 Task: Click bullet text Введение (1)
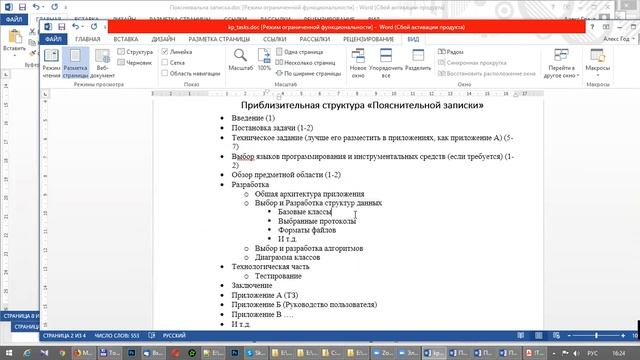253,118
